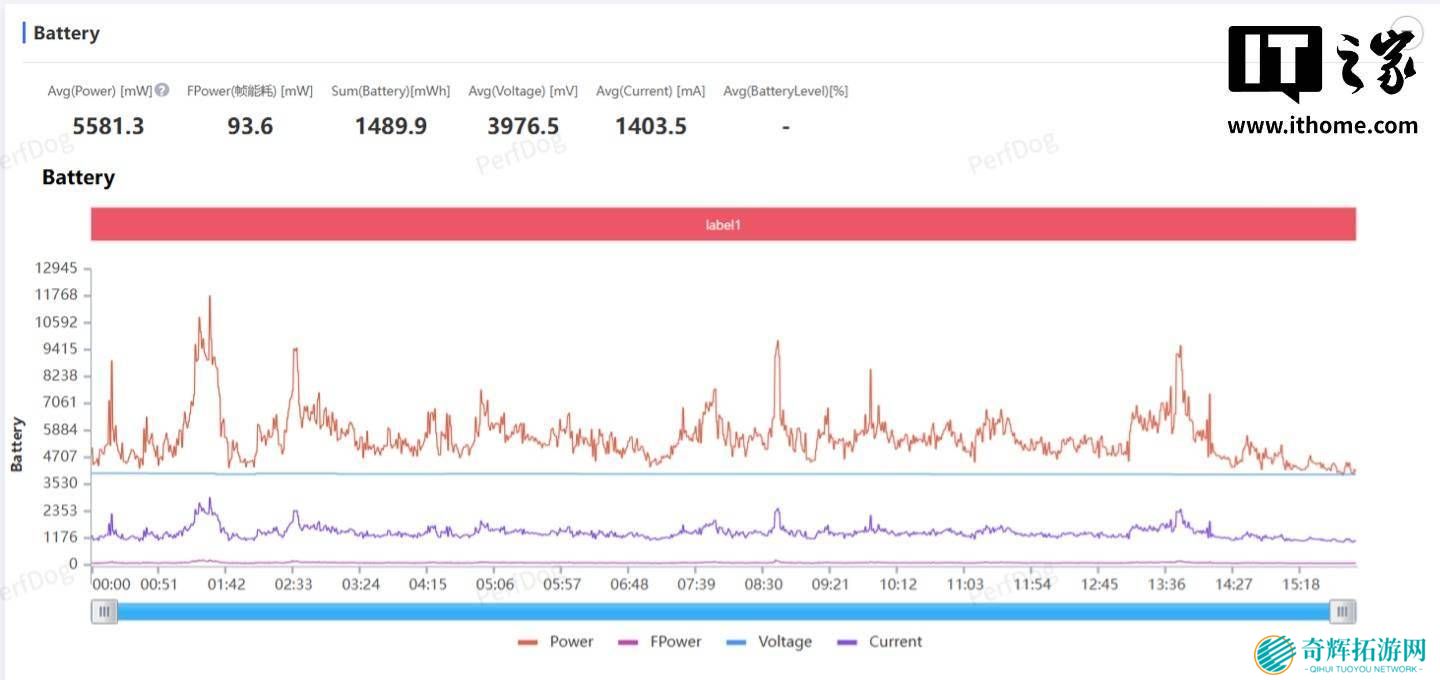Screen dimensions: 1440x680
Task: Click the FPower value 93.6
Action: pos(250,126)
